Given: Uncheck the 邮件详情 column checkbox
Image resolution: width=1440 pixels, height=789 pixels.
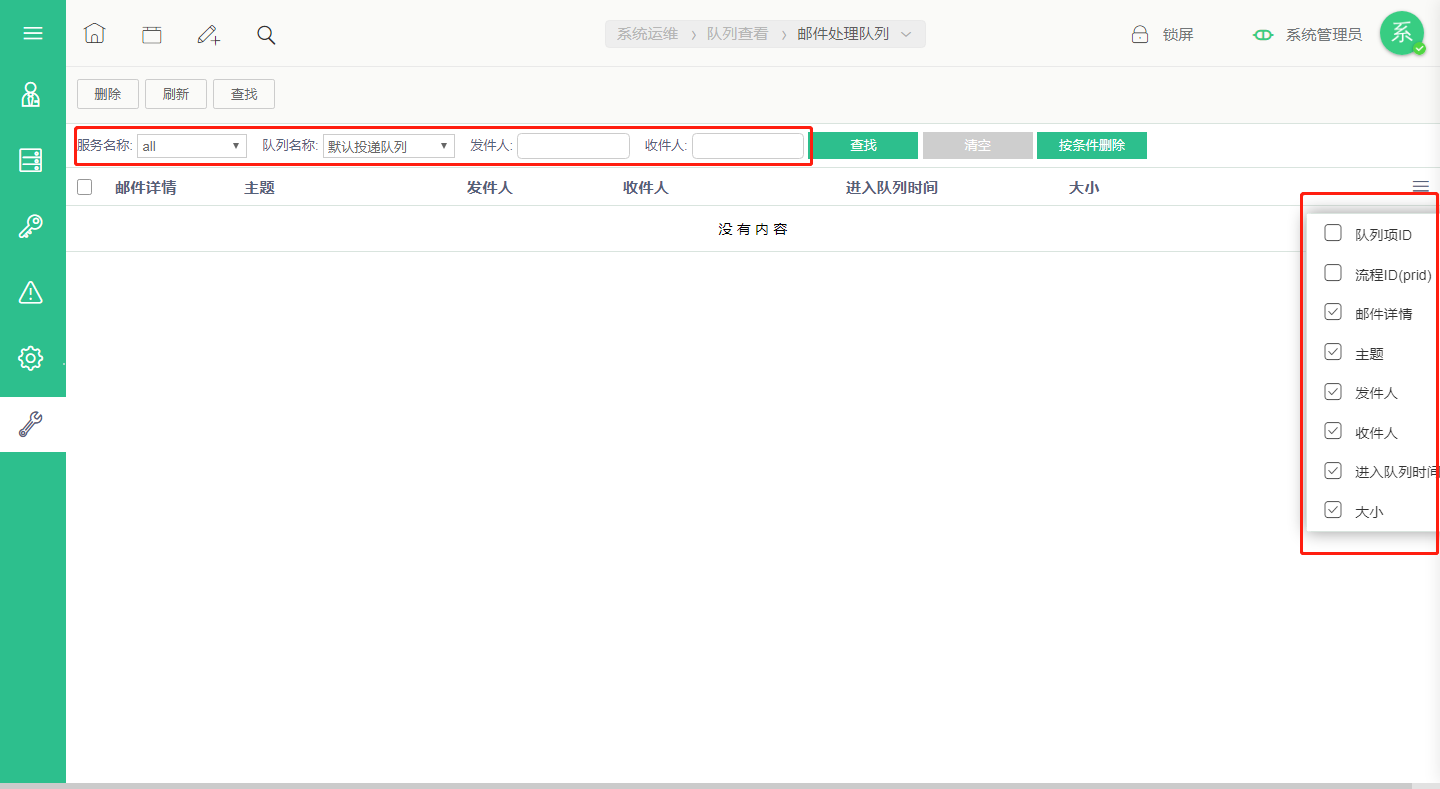Looking at the screenshot, I should pos(1333,312).
